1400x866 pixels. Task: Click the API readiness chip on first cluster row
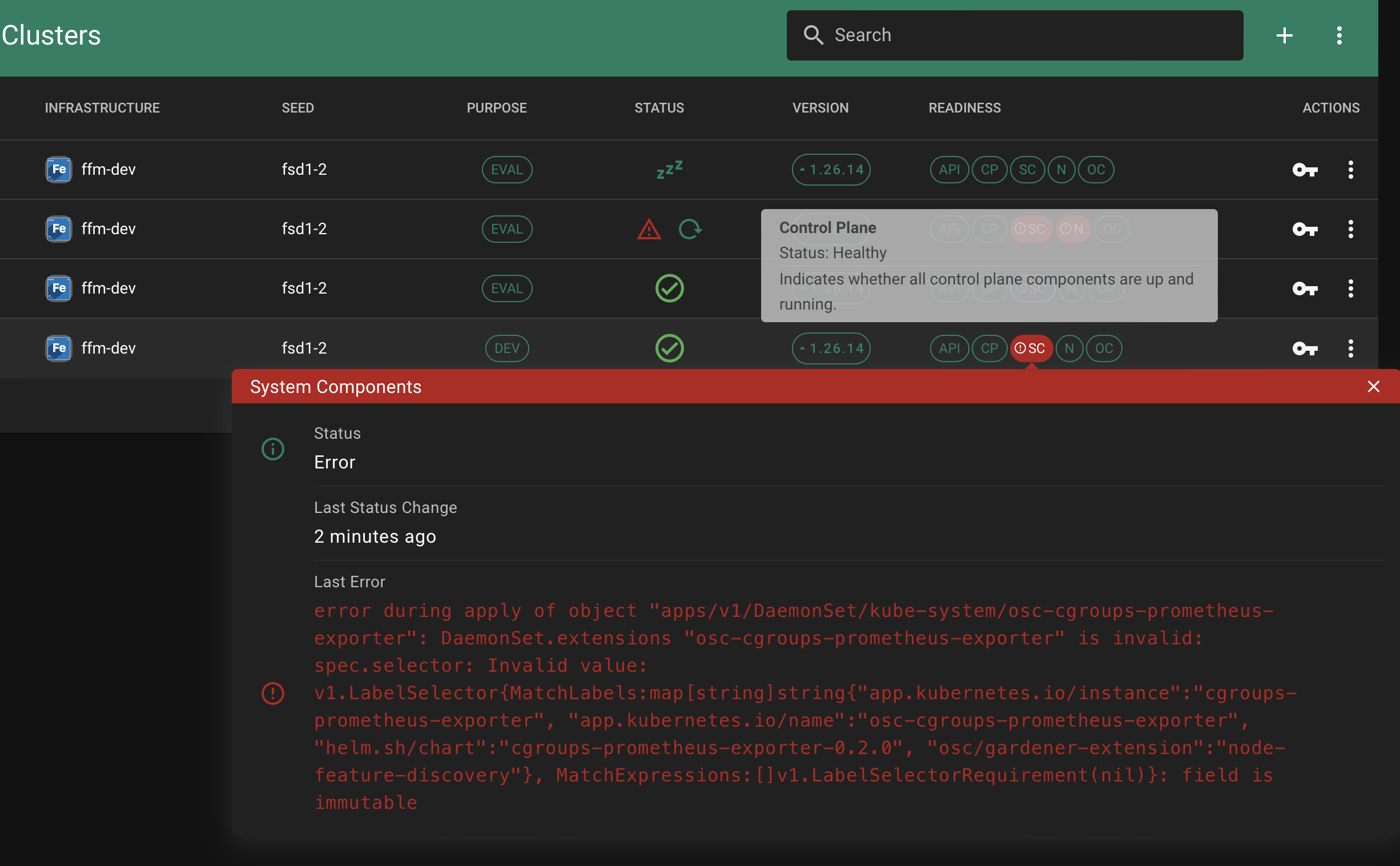click(949, 170)
